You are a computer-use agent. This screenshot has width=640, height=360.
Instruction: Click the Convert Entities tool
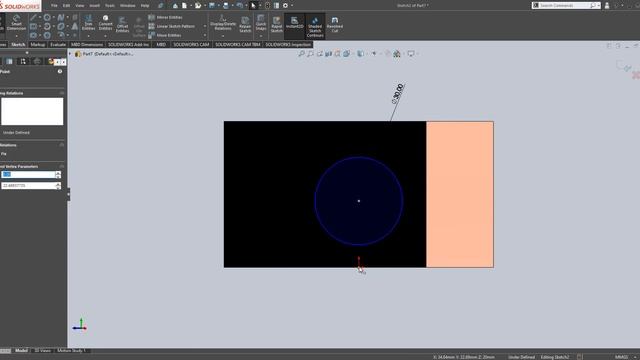pos(105,22)
